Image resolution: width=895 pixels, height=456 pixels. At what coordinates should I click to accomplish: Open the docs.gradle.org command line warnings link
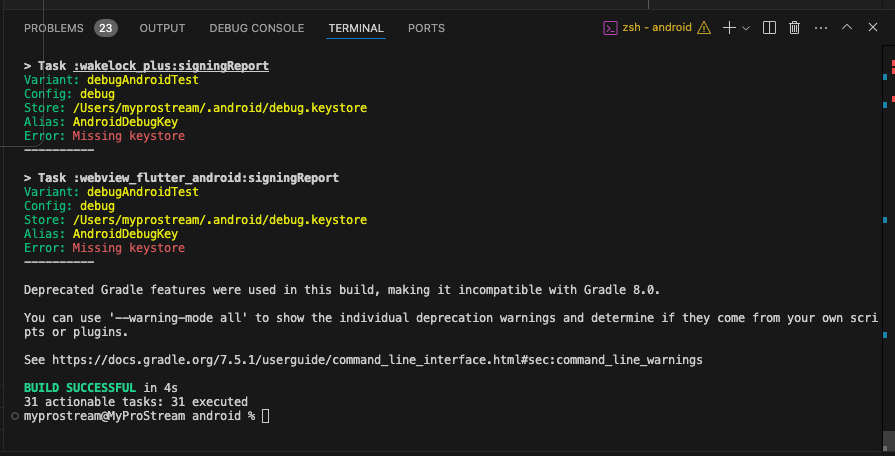click(x=377, y=360)
